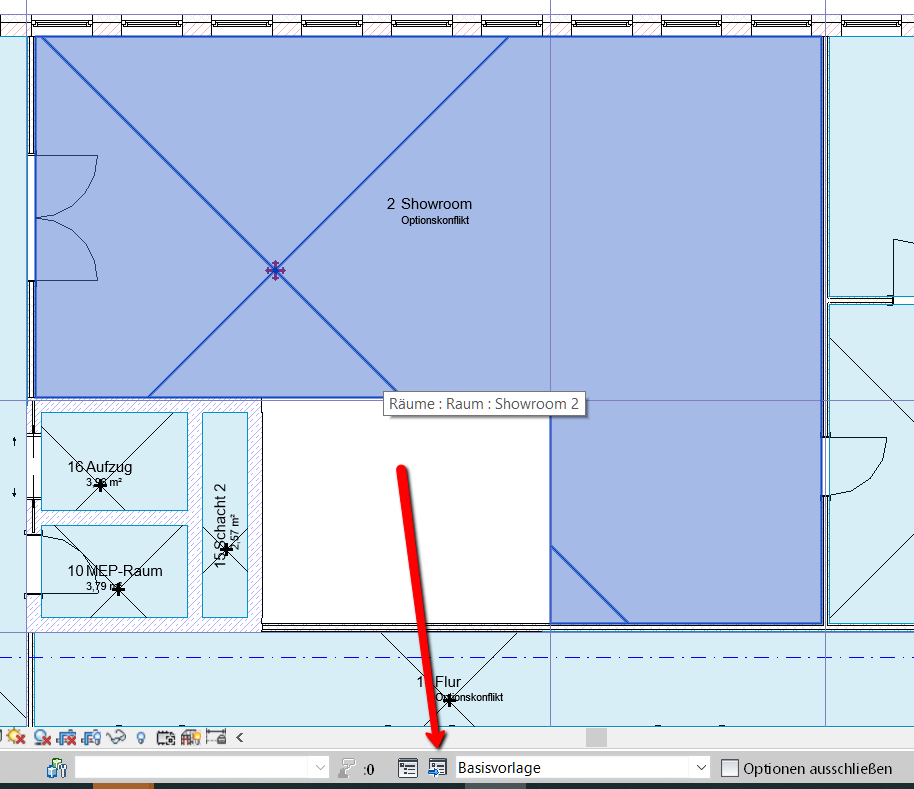Open the Basisvorlage design option dropdown

[699, 768]
